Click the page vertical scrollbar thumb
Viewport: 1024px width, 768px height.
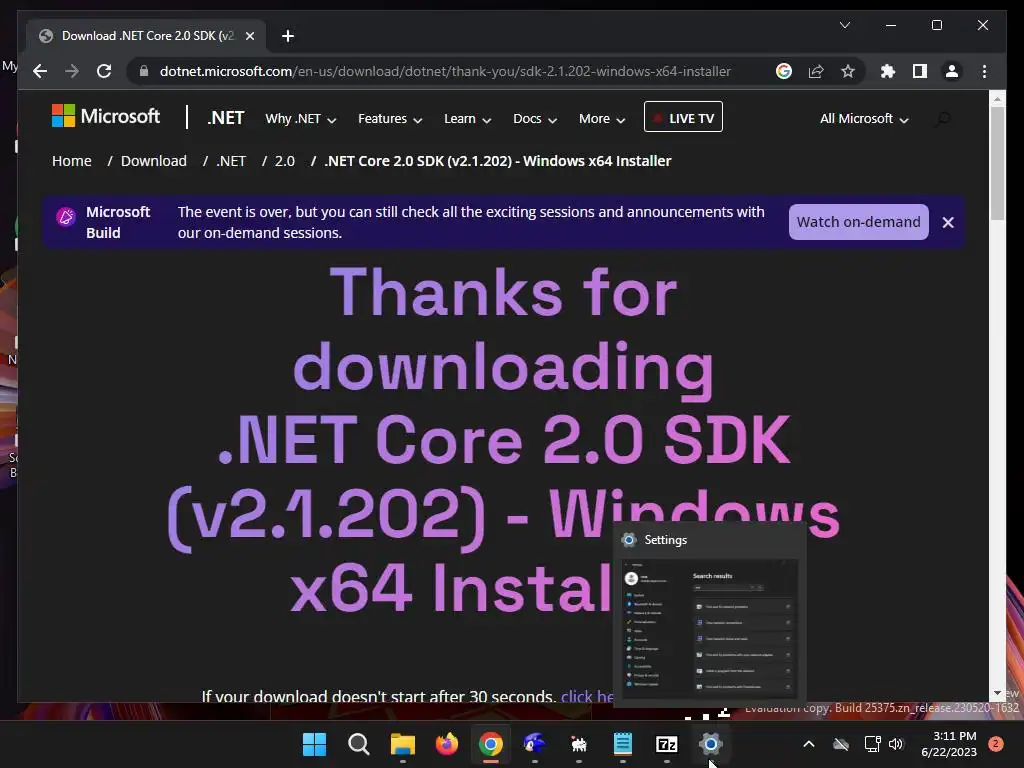click(997, 163)
